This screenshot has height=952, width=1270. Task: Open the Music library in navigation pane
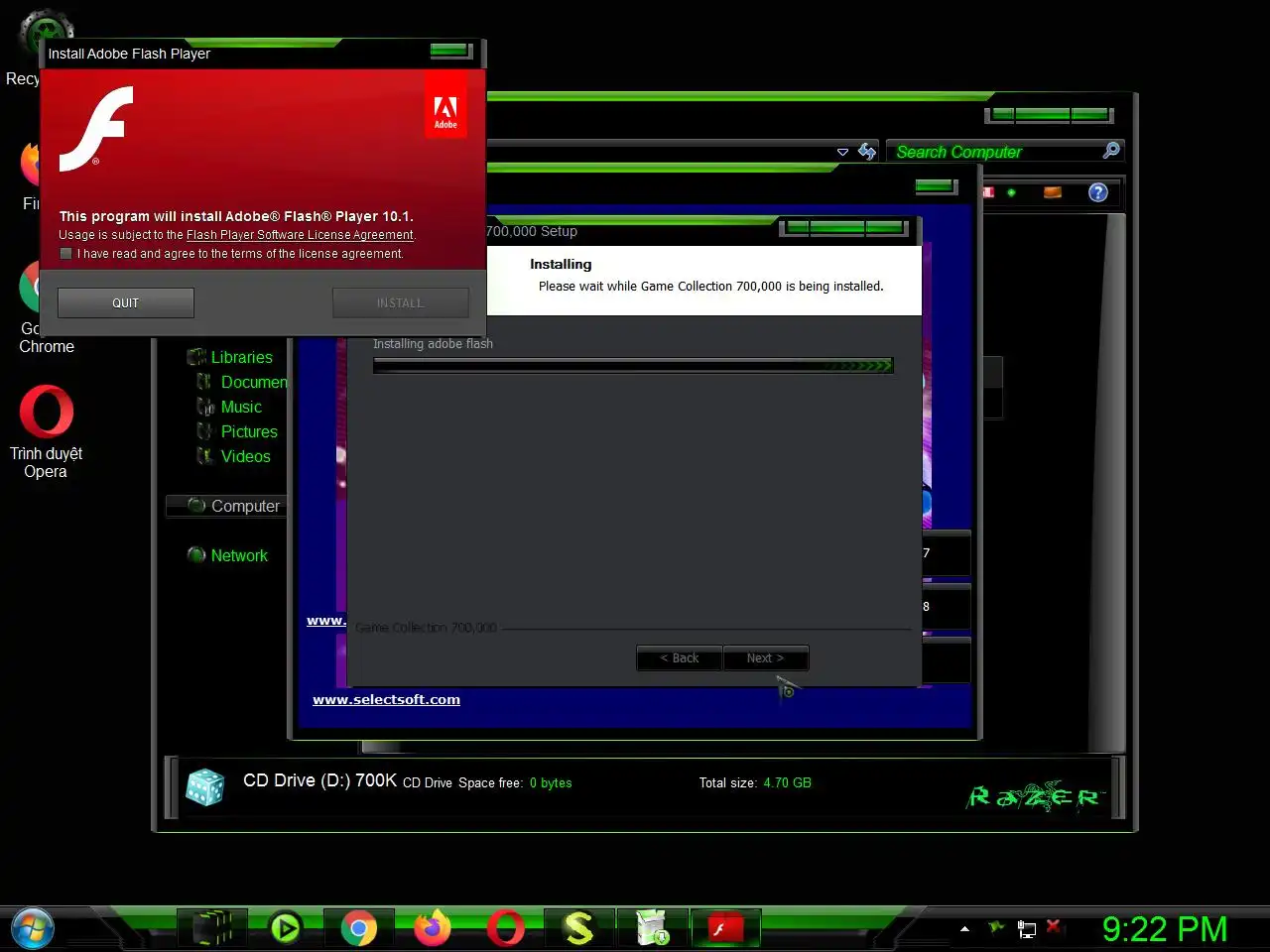(x=241, y=407)
